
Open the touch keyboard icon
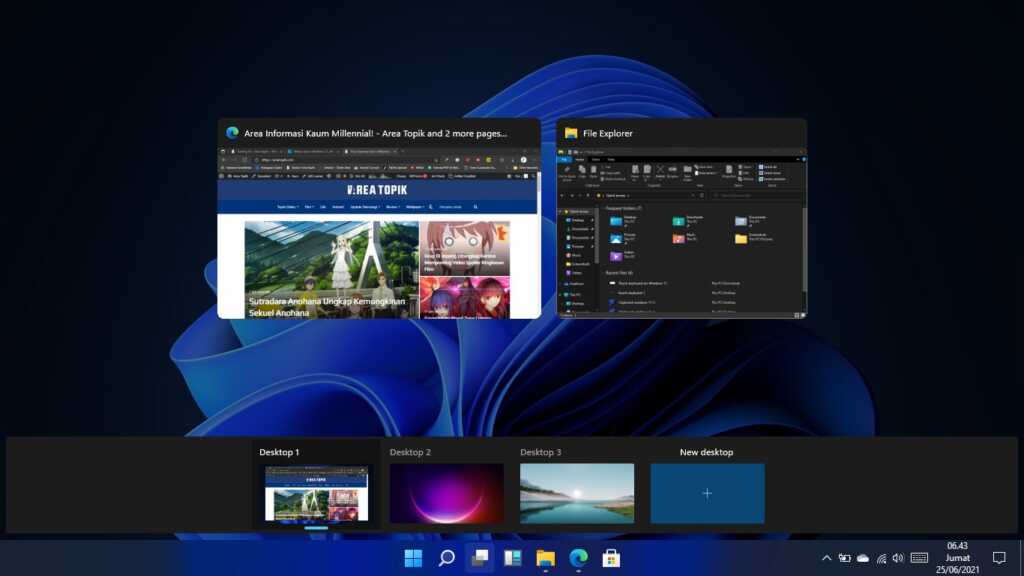(x=920, y=558)
